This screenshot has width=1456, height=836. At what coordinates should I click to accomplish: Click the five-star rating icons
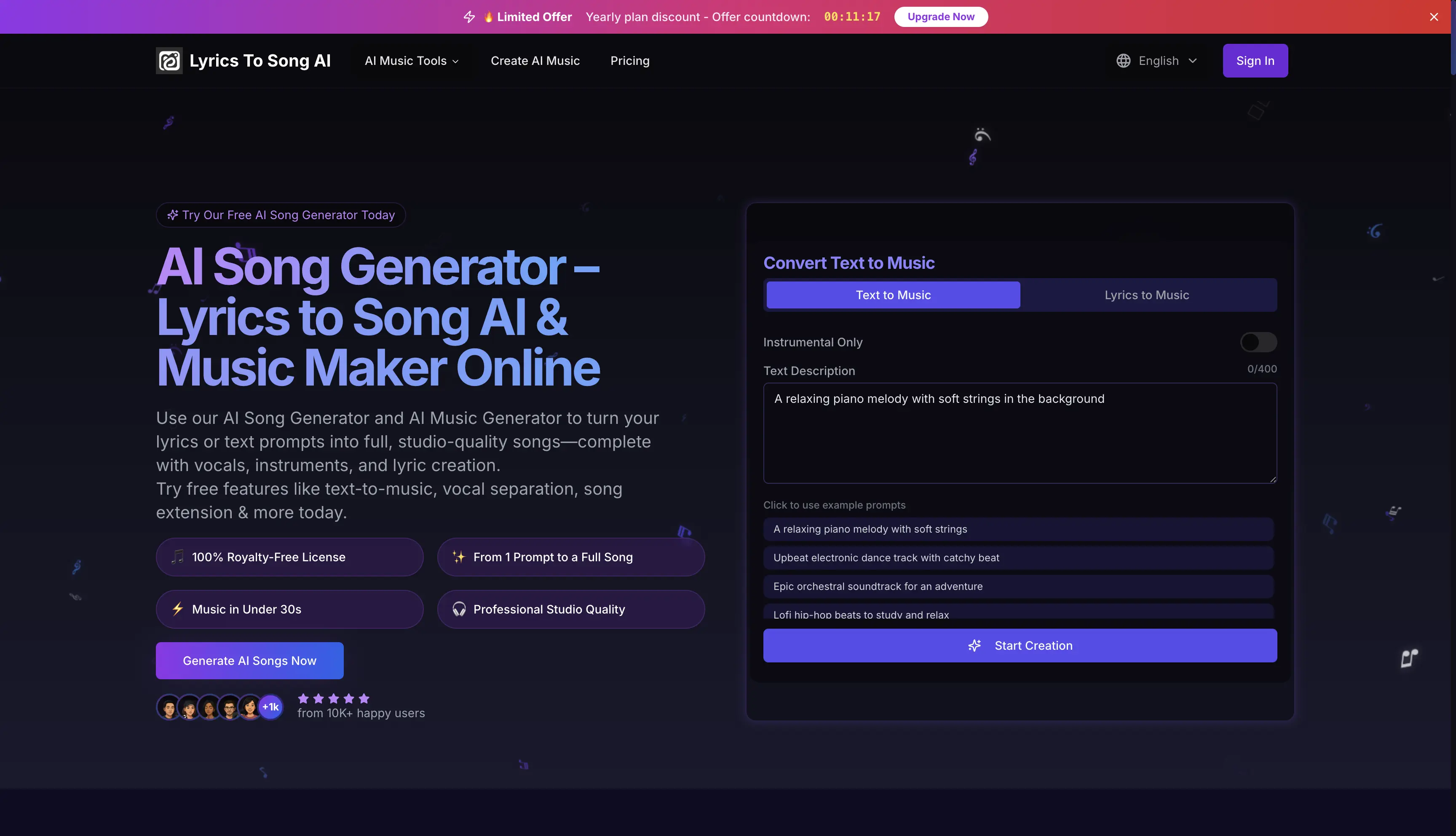333,699
